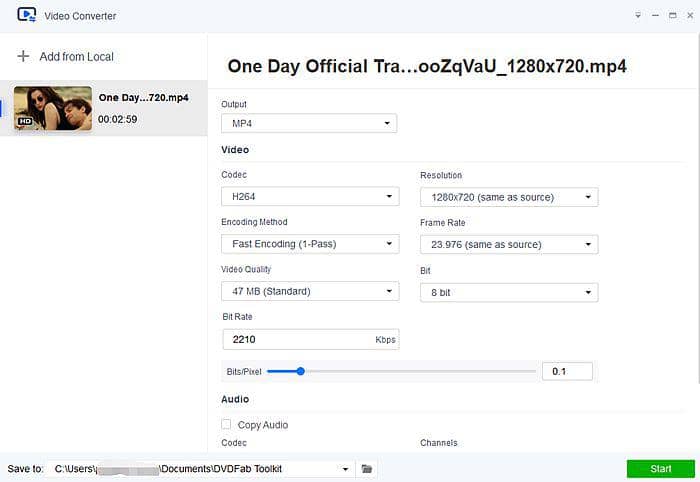Click the Bit Rate 2210 input field
This screenshot has height=482, width=700.
[296, 340]
